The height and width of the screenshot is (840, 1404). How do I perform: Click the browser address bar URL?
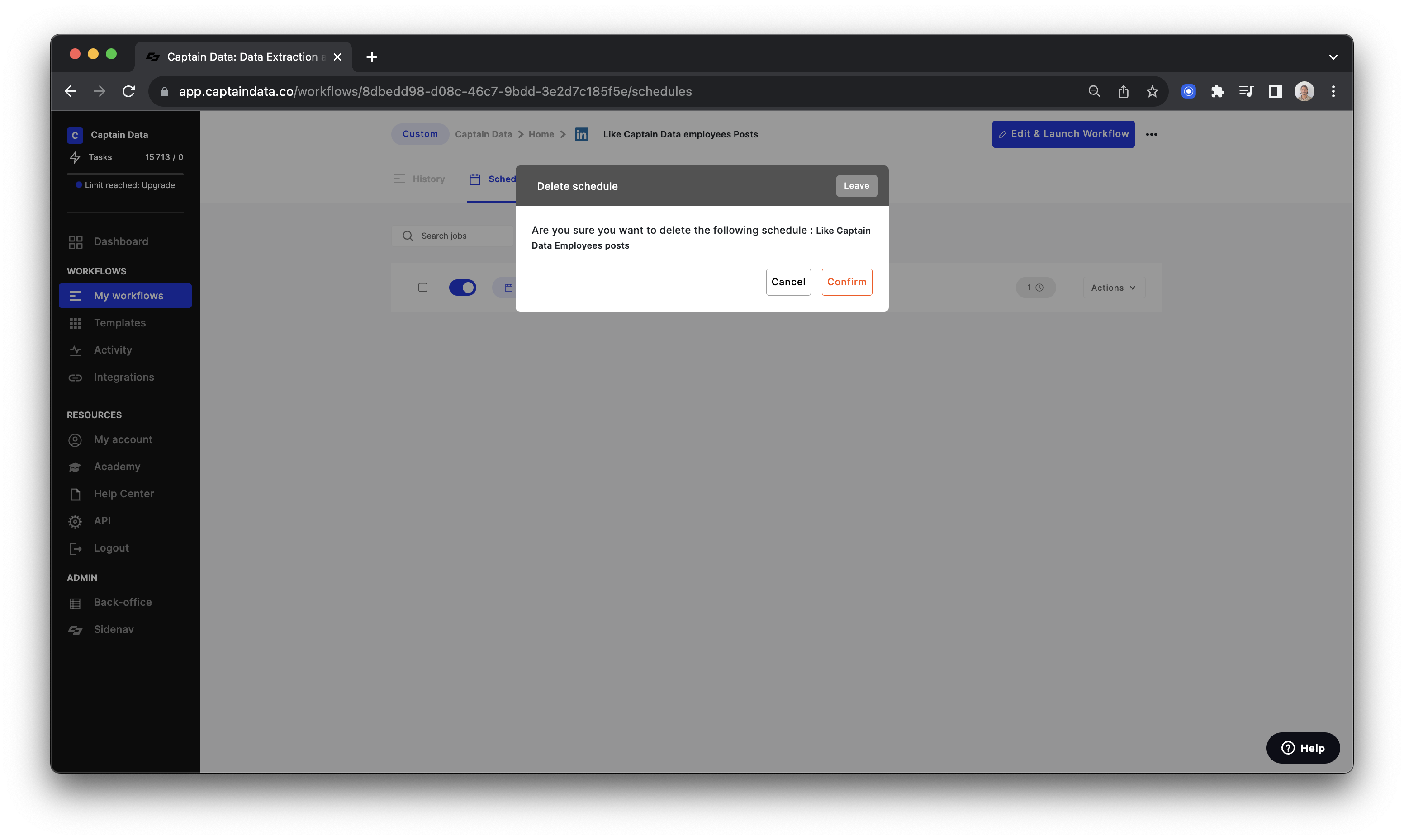435,91
